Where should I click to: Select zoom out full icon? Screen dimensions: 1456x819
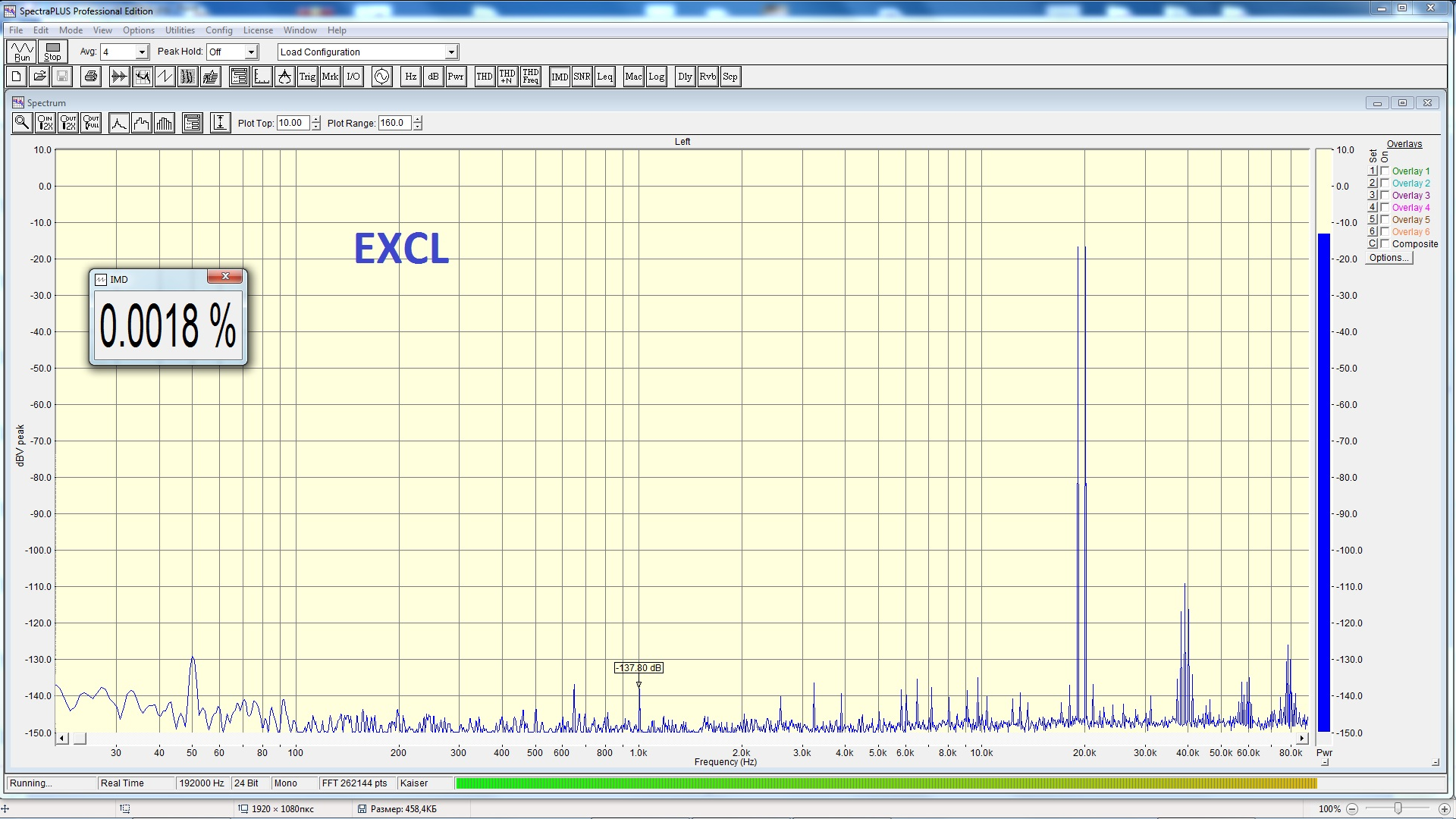click(92, 123)
